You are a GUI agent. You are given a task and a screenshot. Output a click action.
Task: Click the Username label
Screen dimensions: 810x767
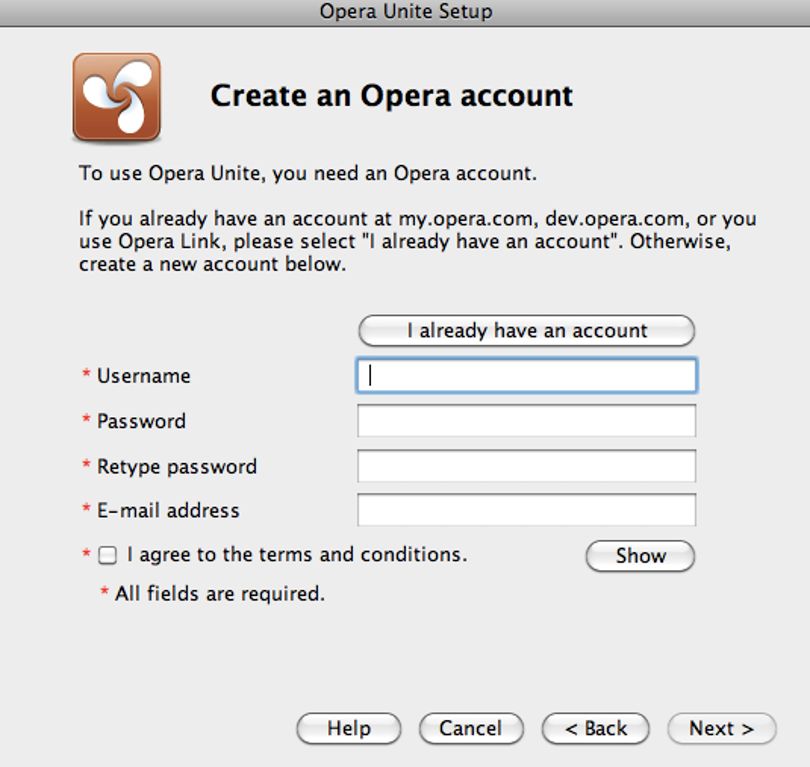point(144,376)
